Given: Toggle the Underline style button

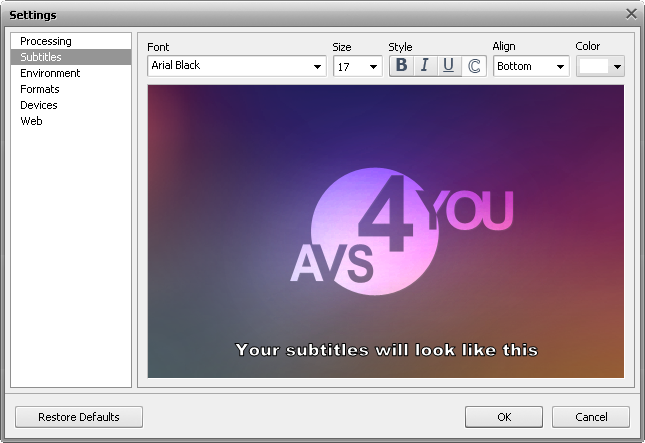Looking at the screenshot, I should point(449,66).
